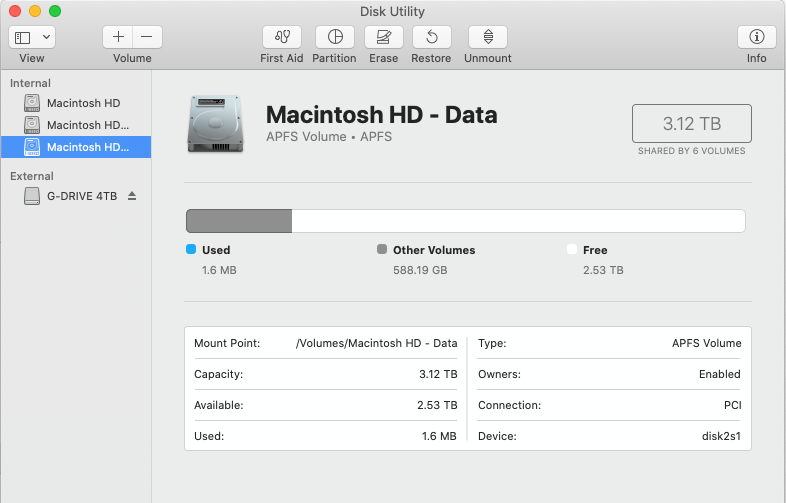The width and height of the screenshot is (786, 503).
Task: Click the Available 2.53 TB value
Action: 437,405
